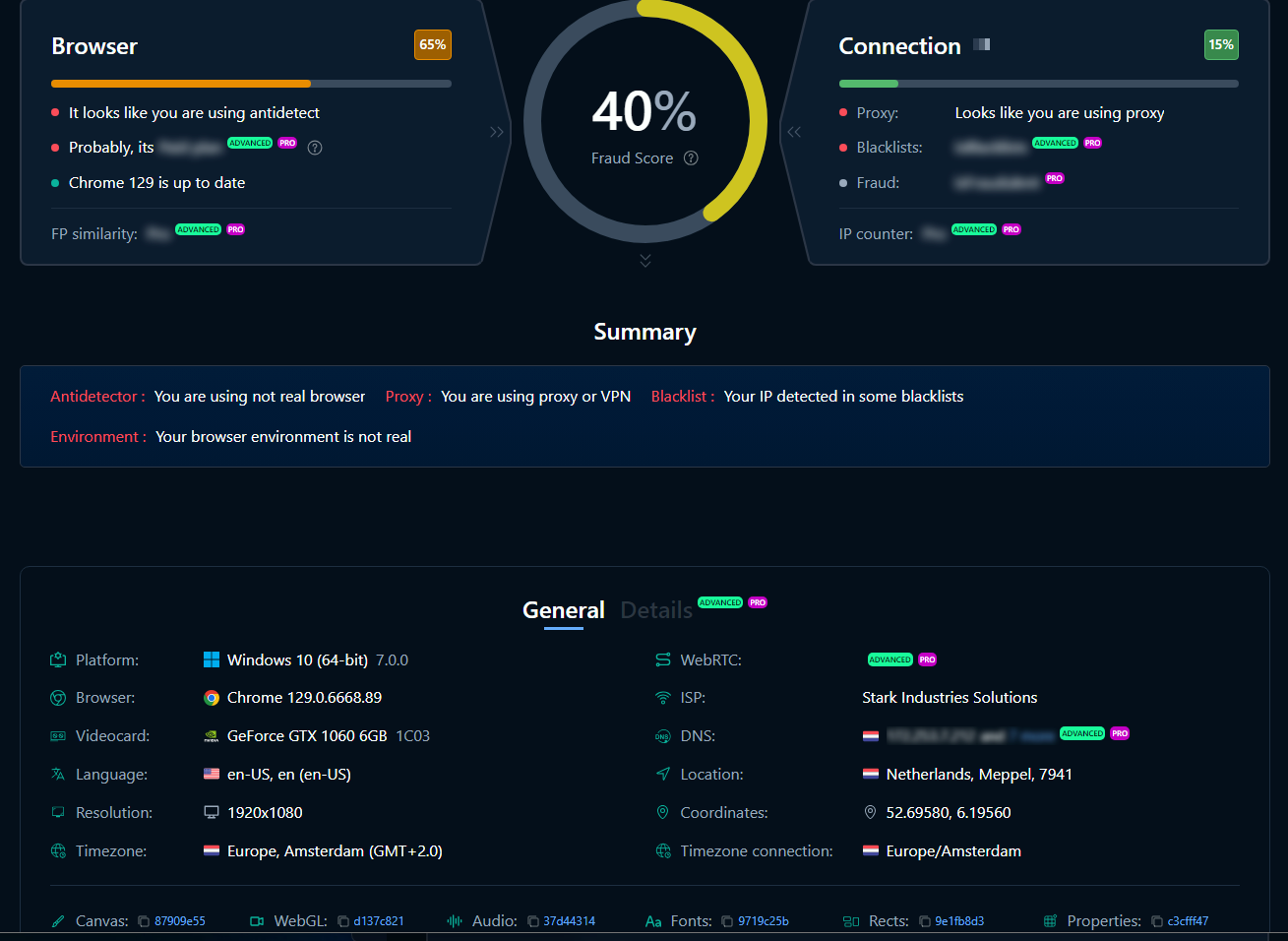Image resolution: width=1288 pixels, height=941 pixels.
Task: Click the monitor icon beside 1920x1080
Action: [212, 813]
